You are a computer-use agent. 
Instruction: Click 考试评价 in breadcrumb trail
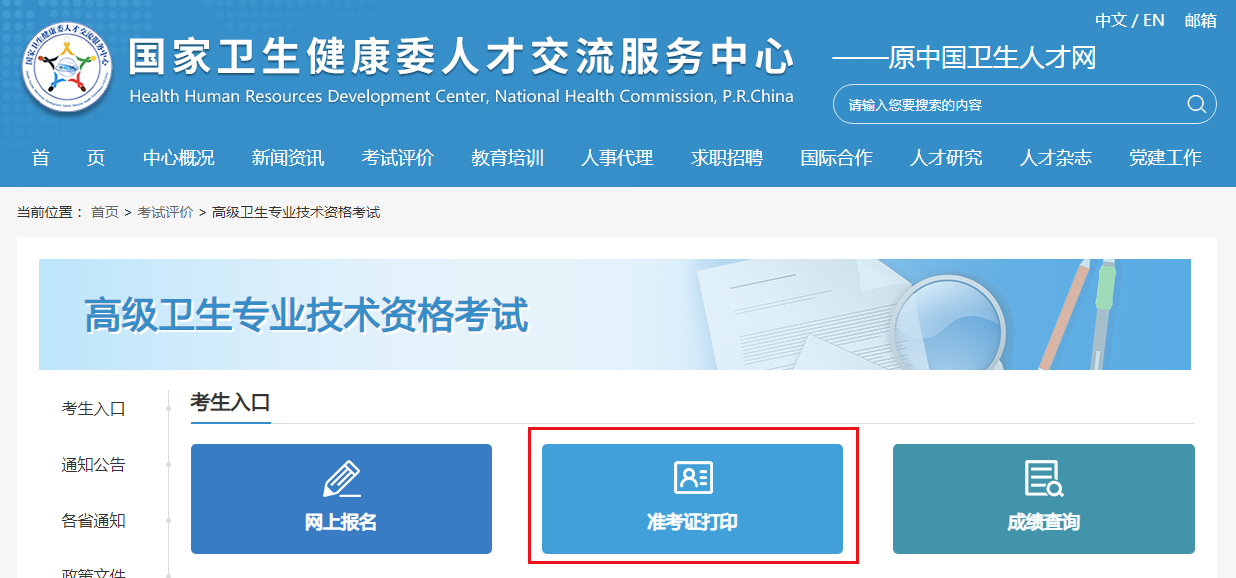(x=165, y=212)
